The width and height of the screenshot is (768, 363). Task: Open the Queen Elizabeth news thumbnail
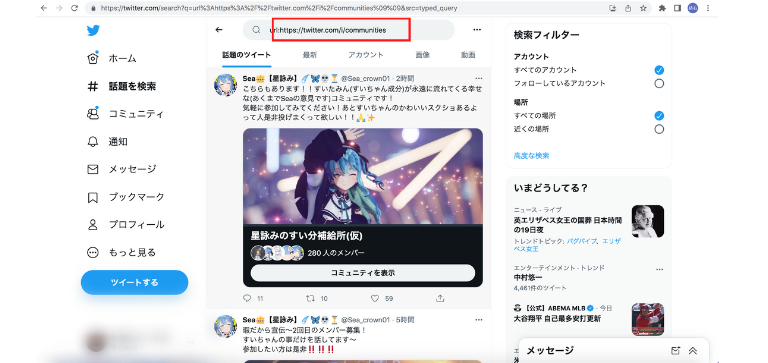(x=648, y=221)
